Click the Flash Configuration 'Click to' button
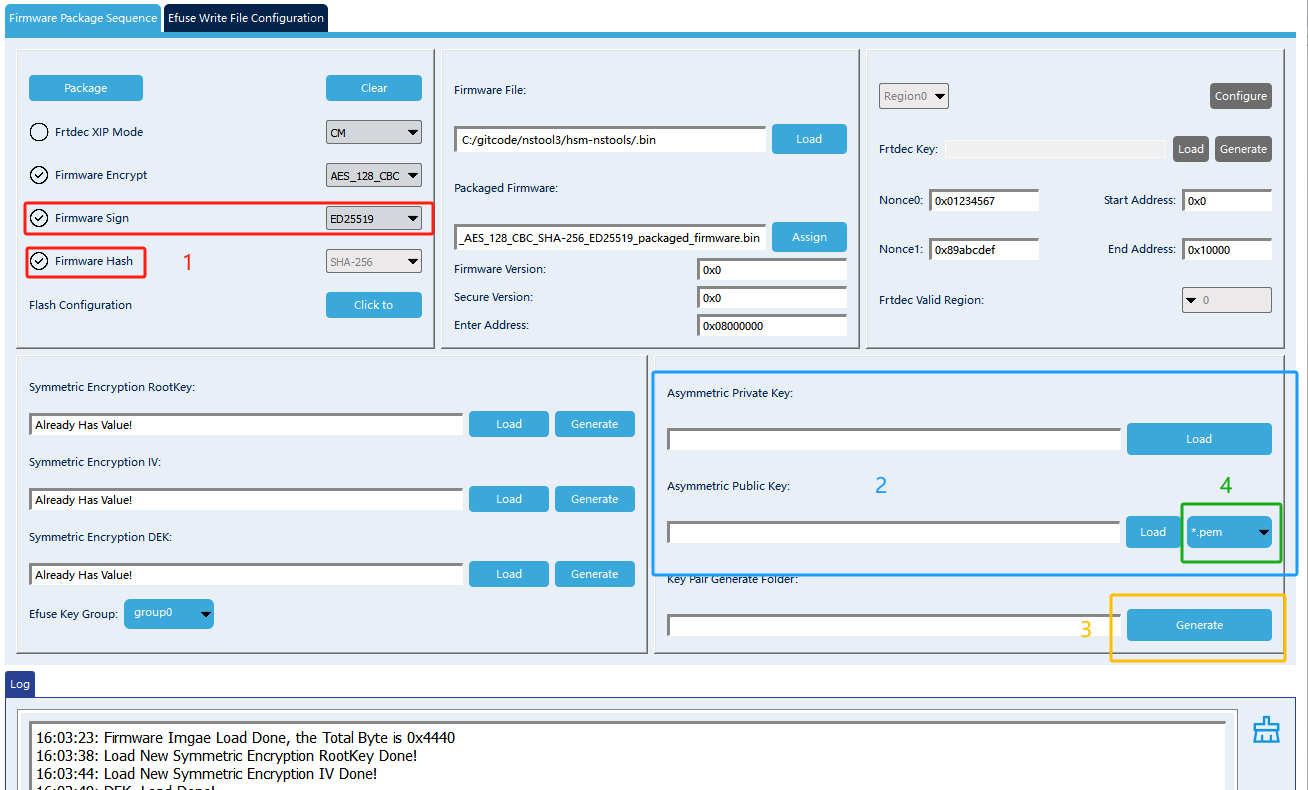Screen dimensions: 1308x790 (374, 305)
